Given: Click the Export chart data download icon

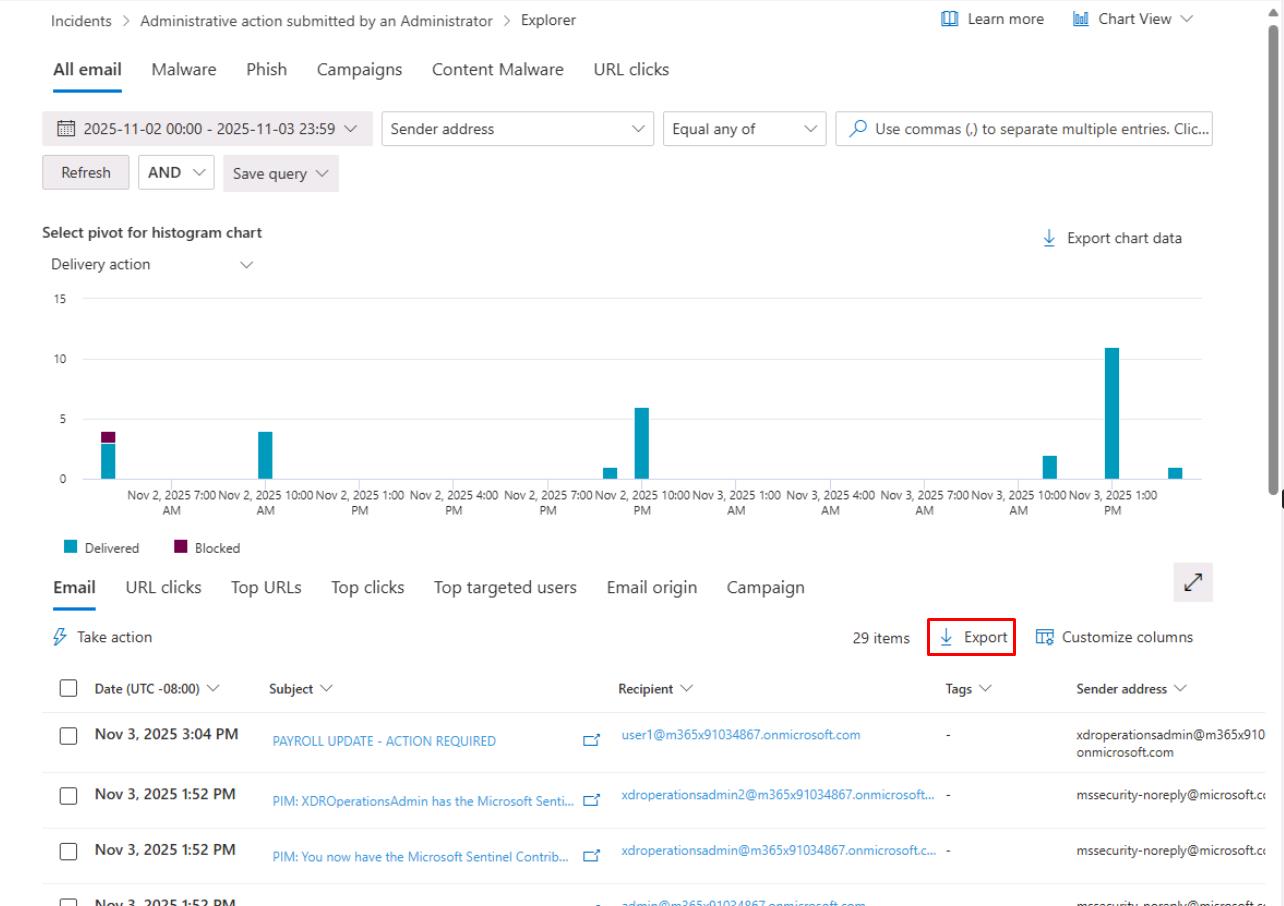Looking at the screenshot, I should pos(1049,238).
